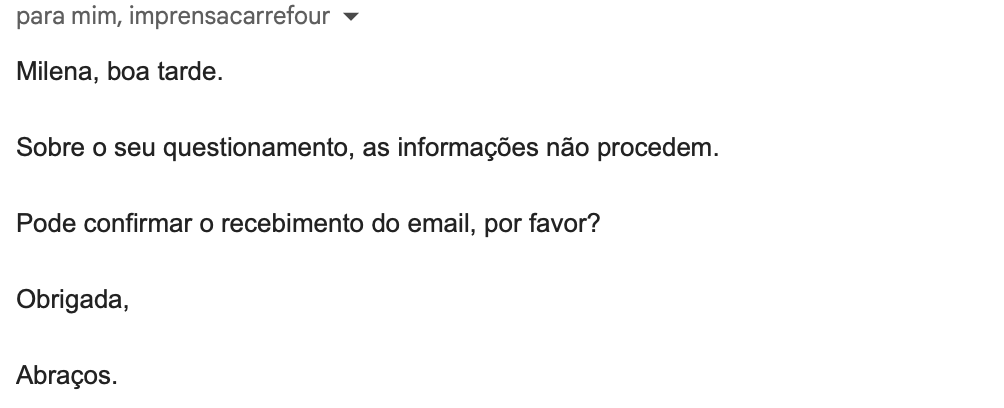Click the sentence starting 'Sobre o seu questionamento'
Image resolution: width=1004 pixels, height=408 pixels.
pyautogui.click(x=368, y=149)
